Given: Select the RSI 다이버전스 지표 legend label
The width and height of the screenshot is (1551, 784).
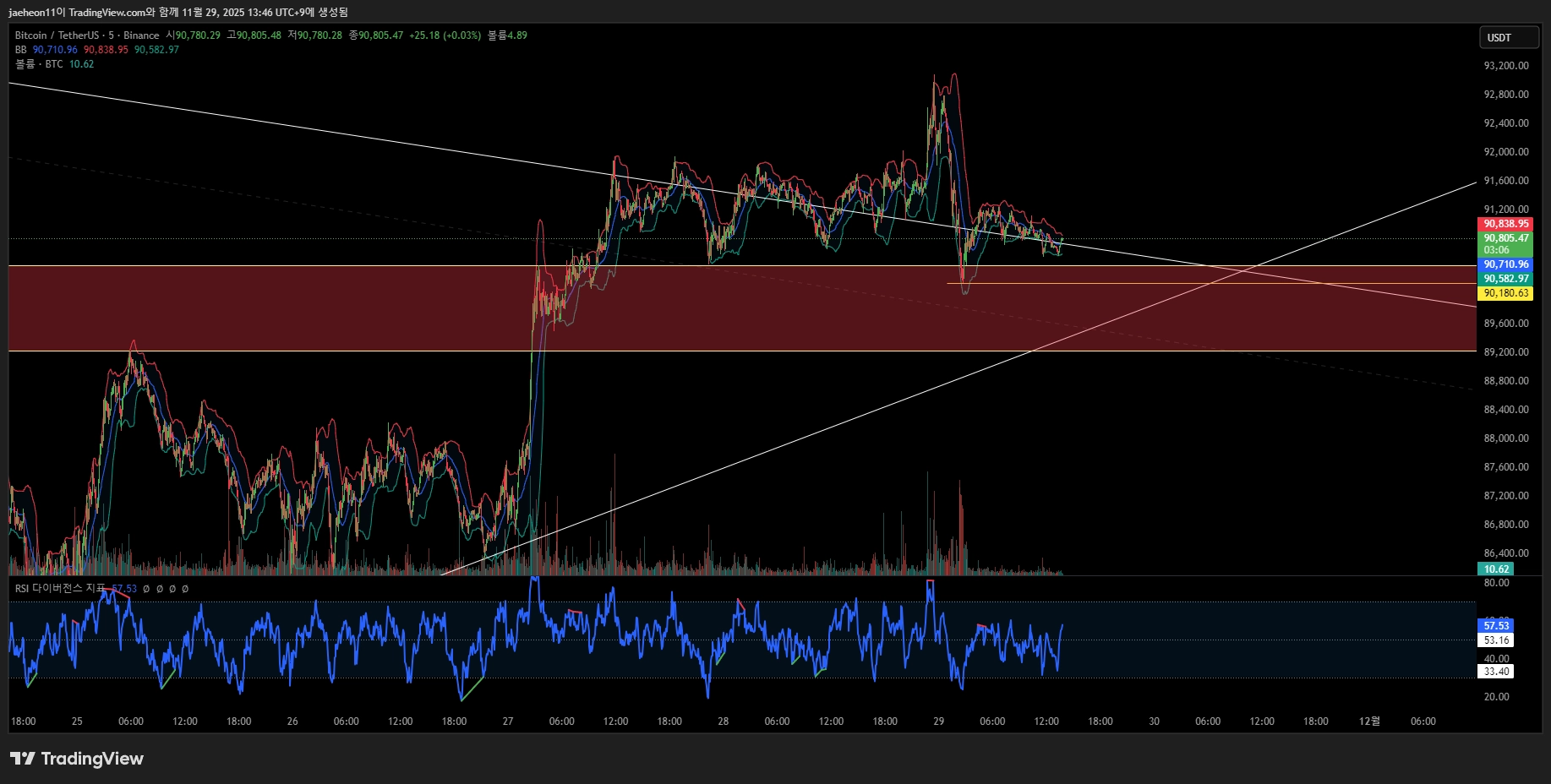Looking at the screenshot, I should click(61, 588).
